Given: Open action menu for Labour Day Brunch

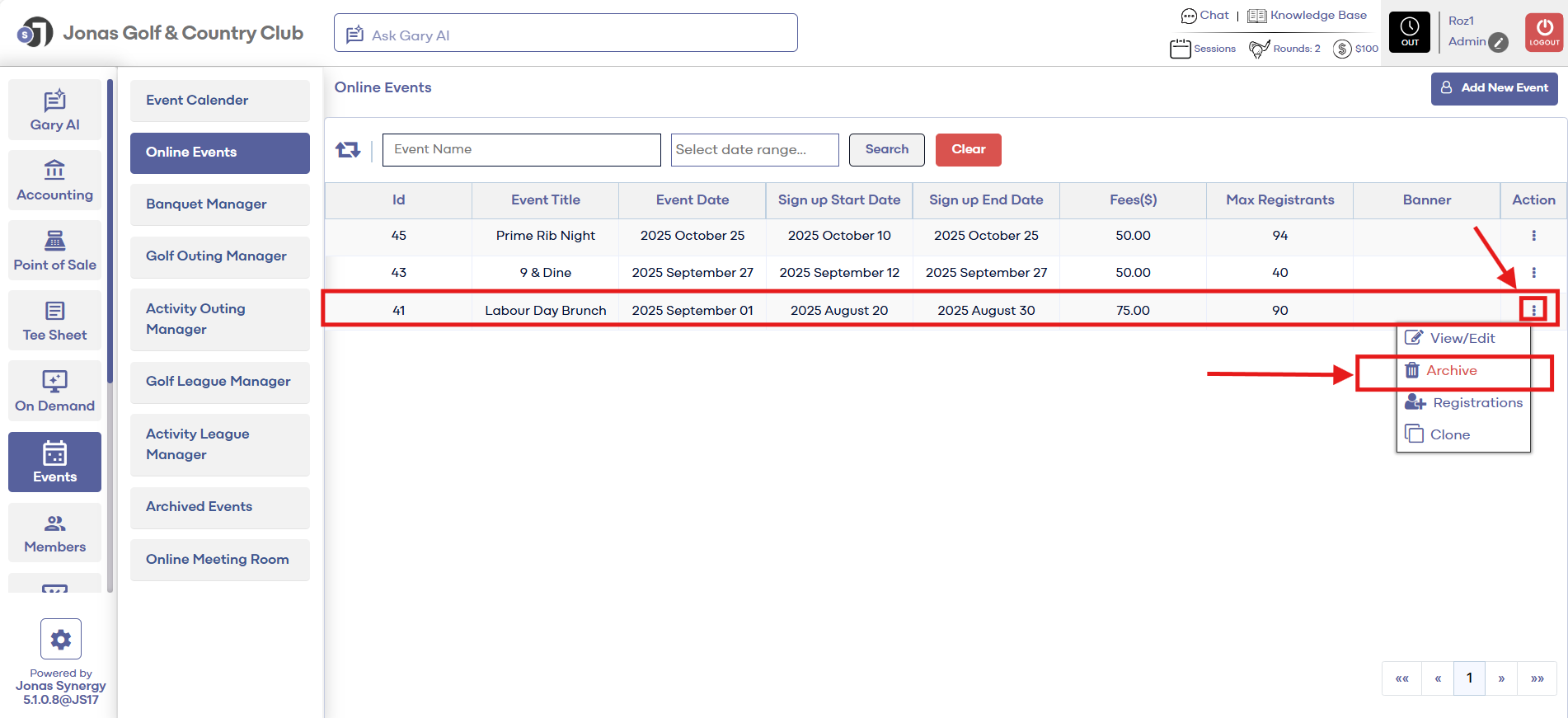Looking at the screenshot, I should click(1533, 310).
